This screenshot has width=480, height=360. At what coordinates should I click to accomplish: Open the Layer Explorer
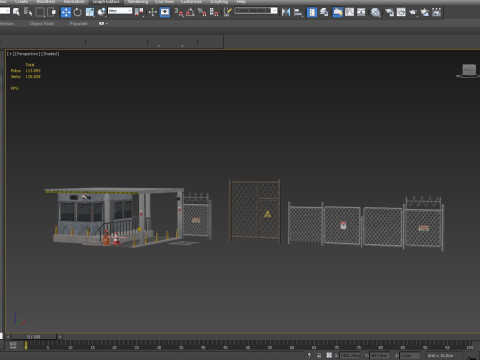click(324, 12)
